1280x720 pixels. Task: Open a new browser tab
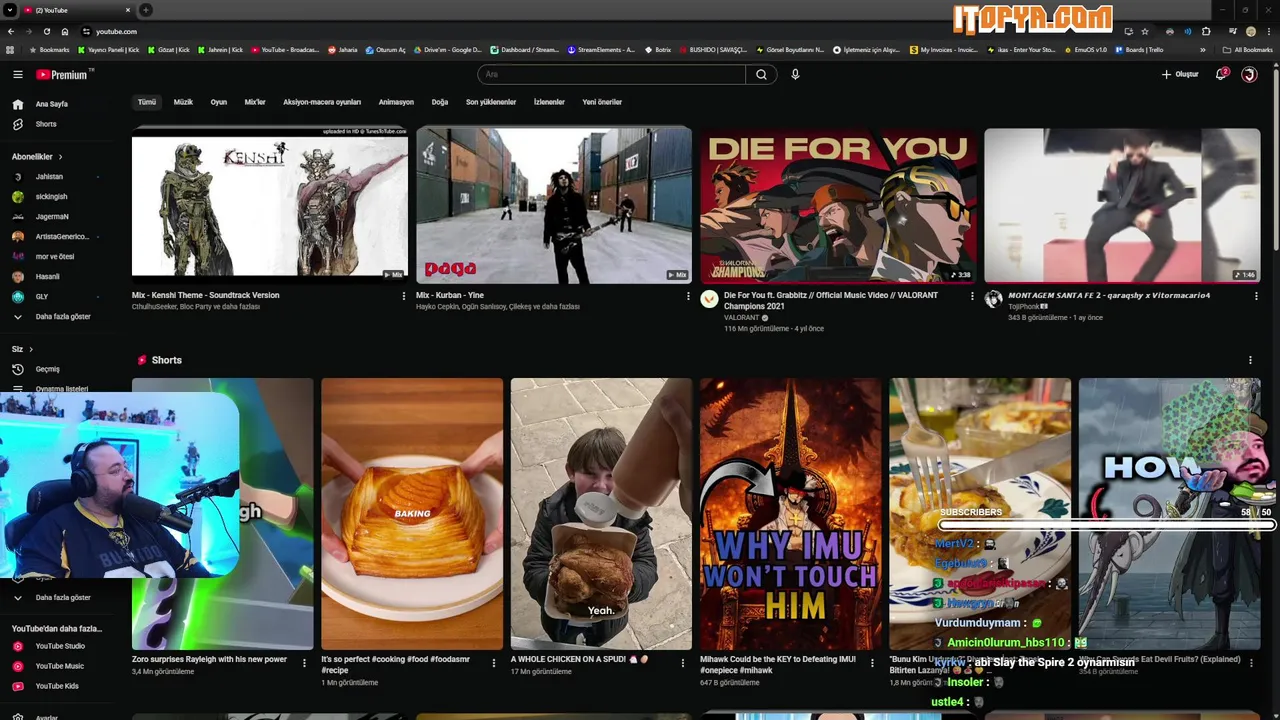point(145,10)
